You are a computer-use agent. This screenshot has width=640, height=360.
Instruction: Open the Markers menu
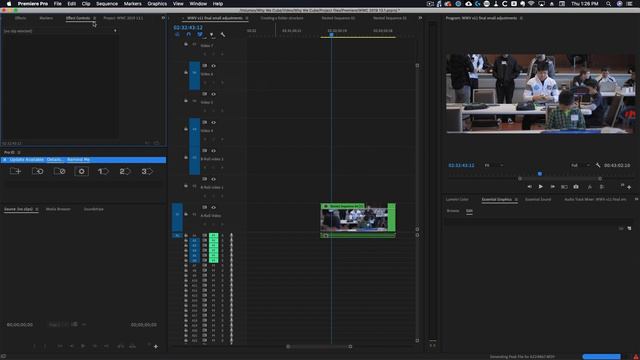coord(133,4)
